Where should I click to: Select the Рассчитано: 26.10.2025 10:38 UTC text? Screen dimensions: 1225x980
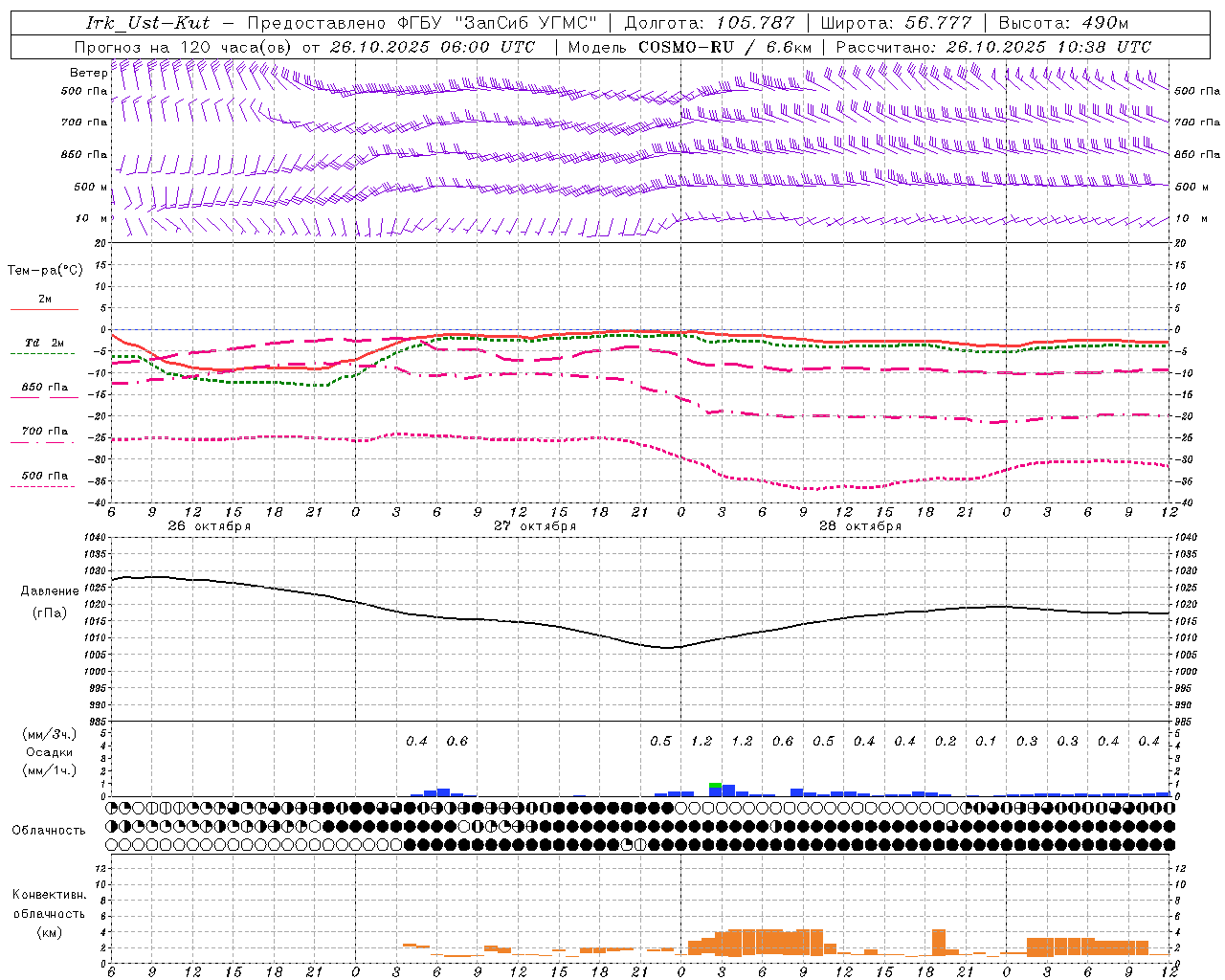pyautogui.click(x=993, y=46)
